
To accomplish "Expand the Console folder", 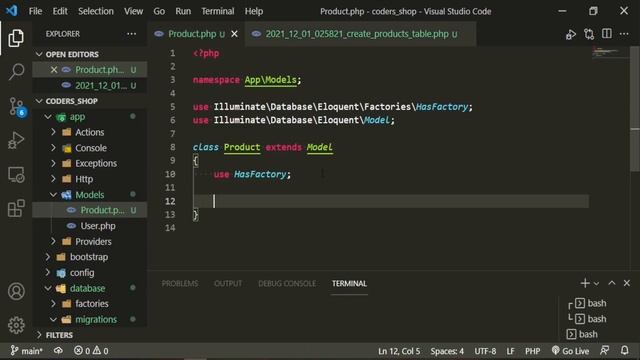I will [x=53, y=148].
